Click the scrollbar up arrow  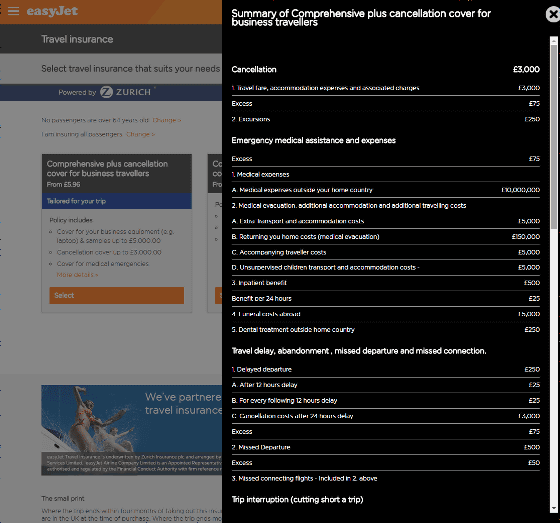(x=554, y=41)
